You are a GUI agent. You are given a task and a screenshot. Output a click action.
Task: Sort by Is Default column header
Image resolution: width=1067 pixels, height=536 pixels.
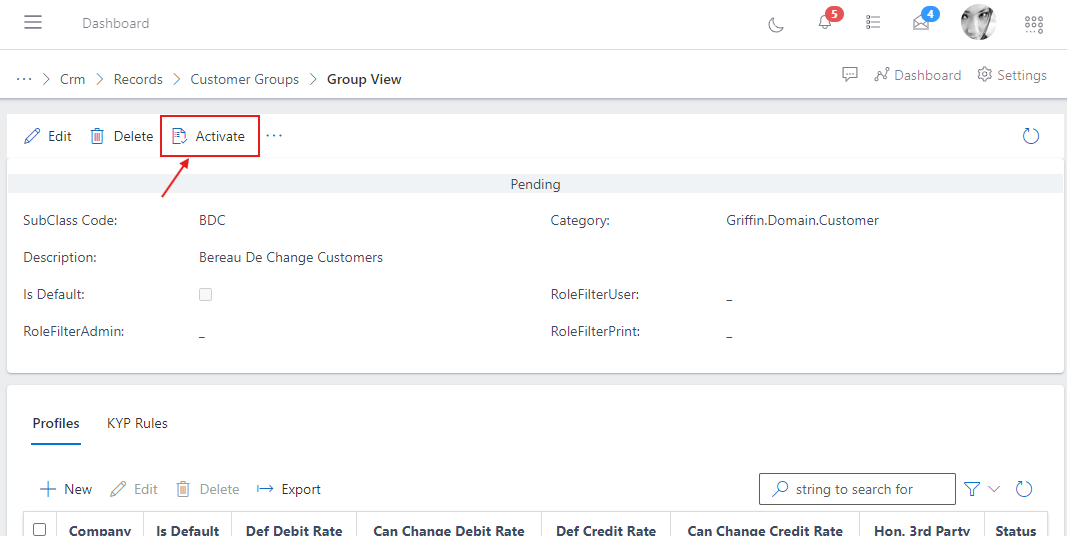[188, 531]
